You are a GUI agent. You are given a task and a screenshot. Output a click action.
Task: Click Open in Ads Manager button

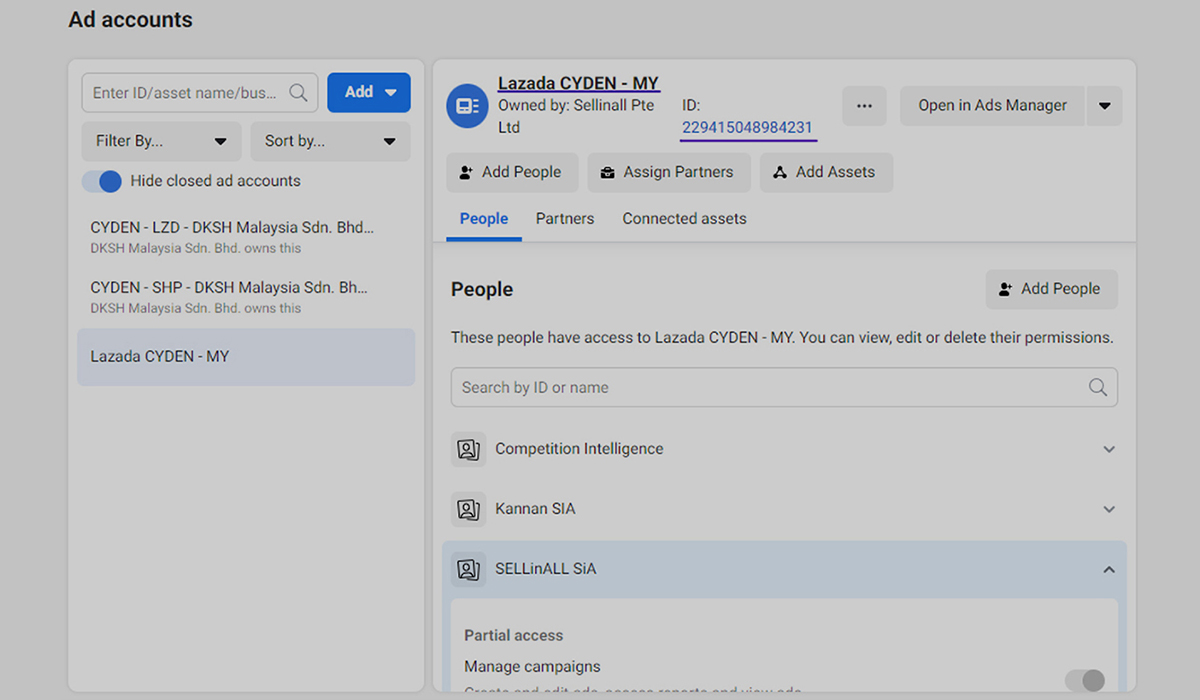993,106
